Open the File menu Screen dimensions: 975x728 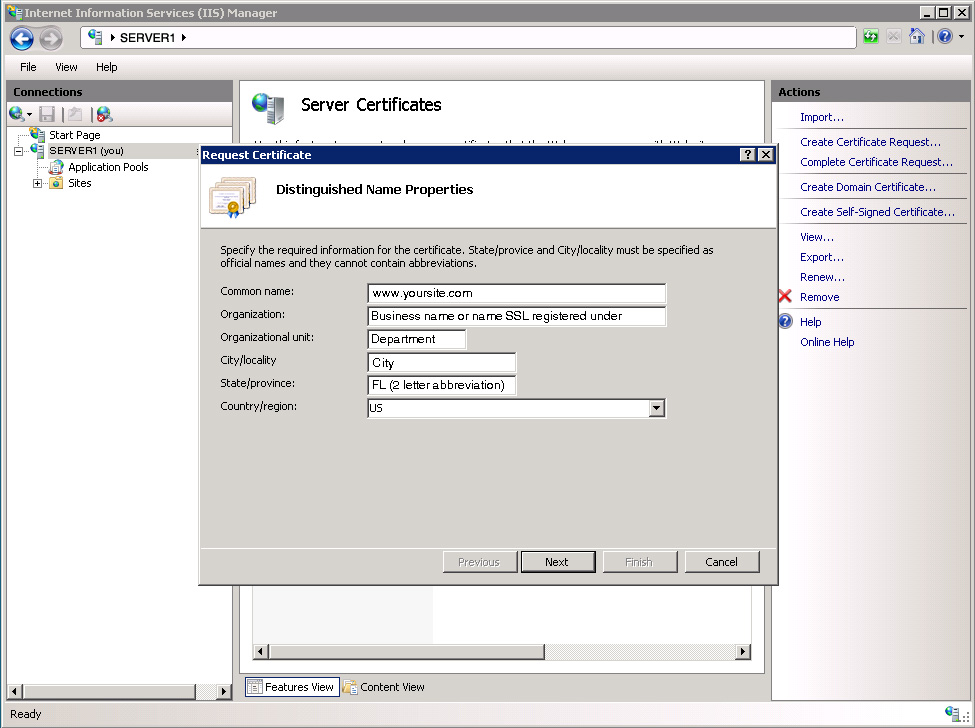pos(28,67)
